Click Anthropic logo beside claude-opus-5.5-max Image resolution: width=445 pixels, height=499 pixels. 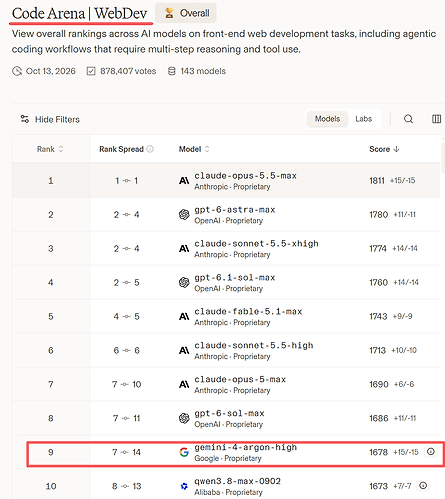(184, 181)
